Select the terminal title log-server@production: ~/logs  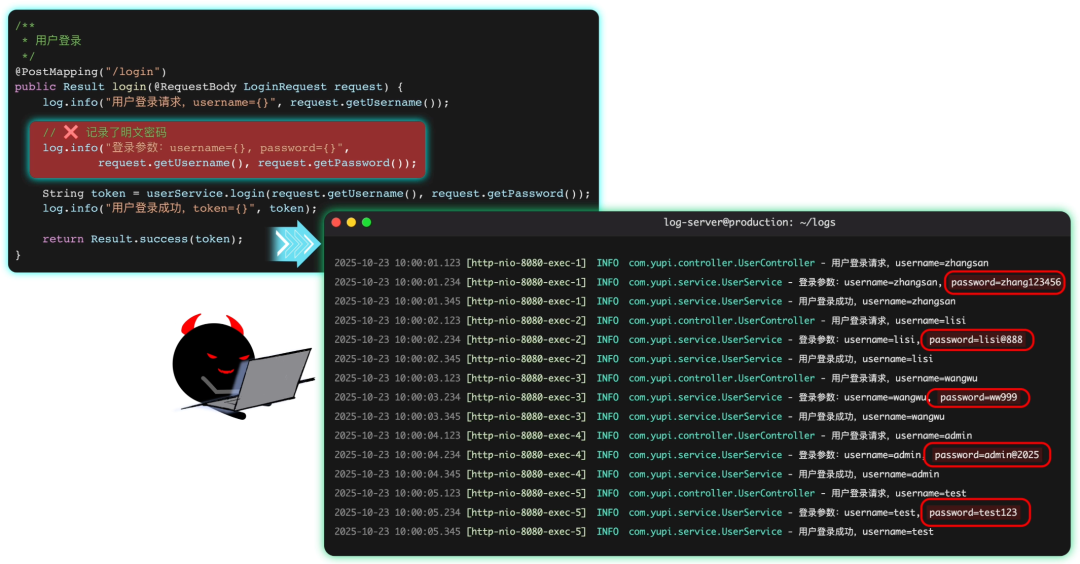pos(749,222)
